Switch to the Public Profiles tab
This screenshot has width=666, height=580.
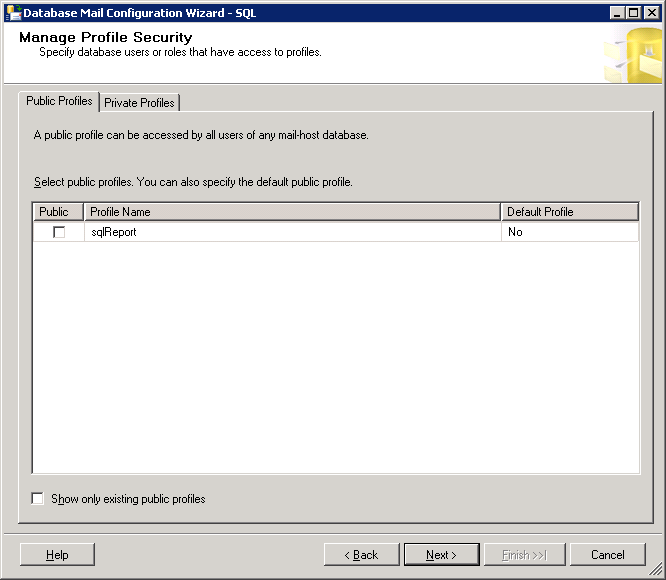59,101
